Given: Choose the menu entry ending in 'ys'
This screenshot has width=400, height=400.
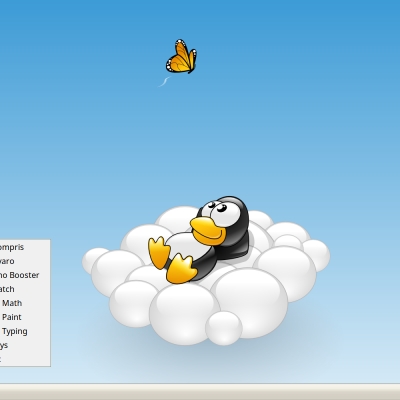Looking at the screenshot, I should [25, 345].
